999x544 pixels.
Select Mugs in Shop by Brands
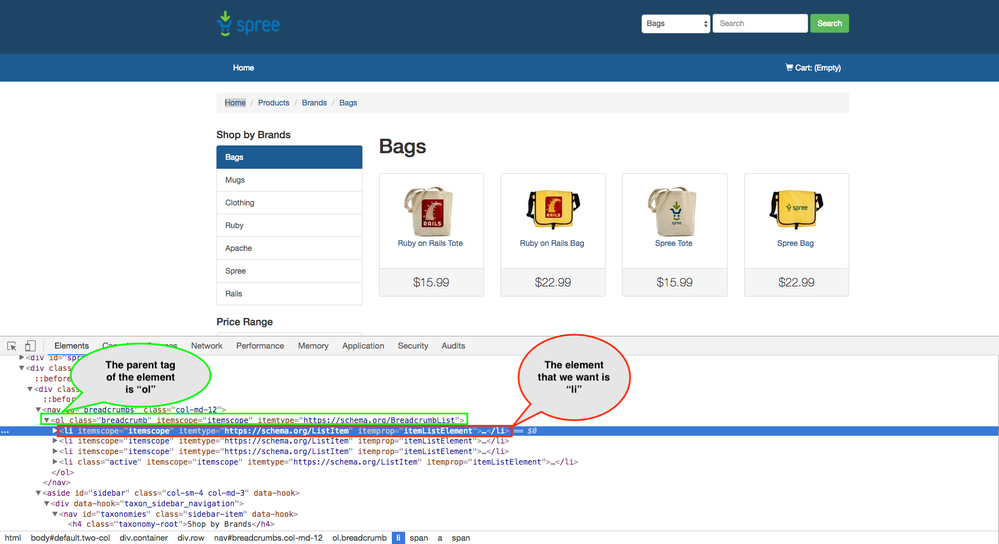coord(289,180)
